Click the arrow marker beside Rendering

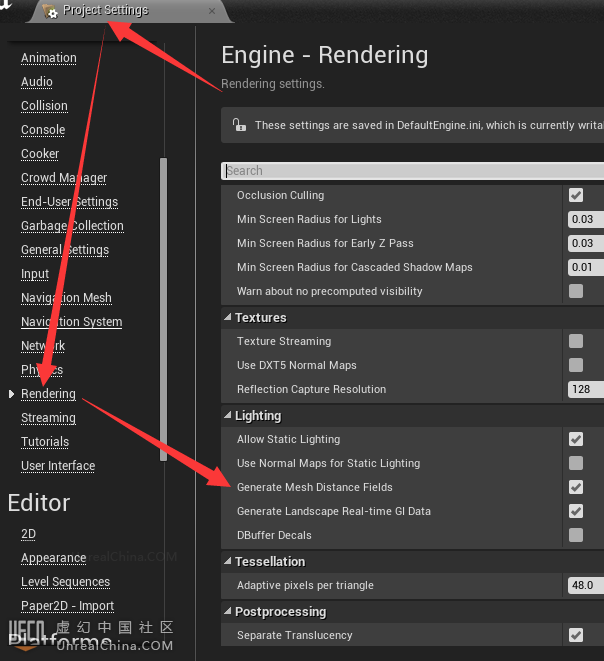(12, 394)
